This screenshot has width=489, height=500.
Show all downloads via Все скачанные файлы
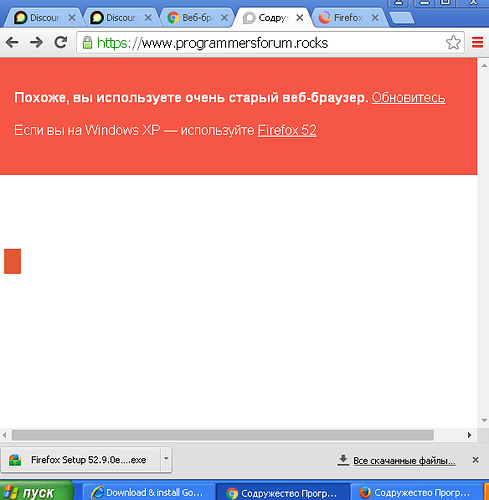click(404, 461)
